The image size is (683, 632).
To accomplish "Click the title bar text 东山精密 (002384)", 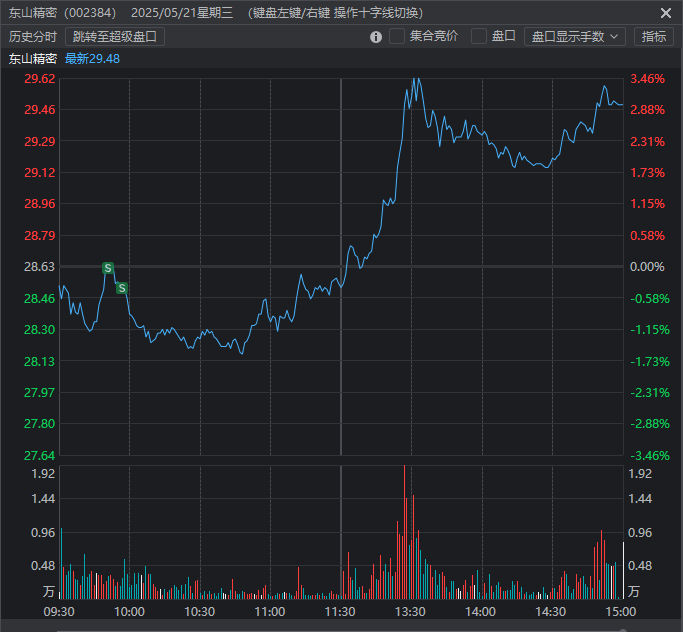I will click(x=62, y=13).
